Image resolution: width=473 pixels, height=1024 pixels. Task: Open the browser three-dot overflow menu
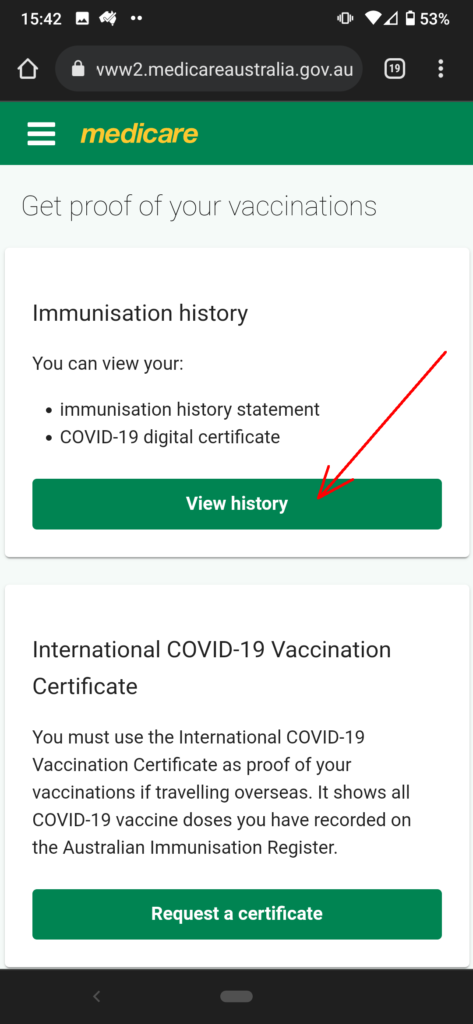click(x=441, y=69)
